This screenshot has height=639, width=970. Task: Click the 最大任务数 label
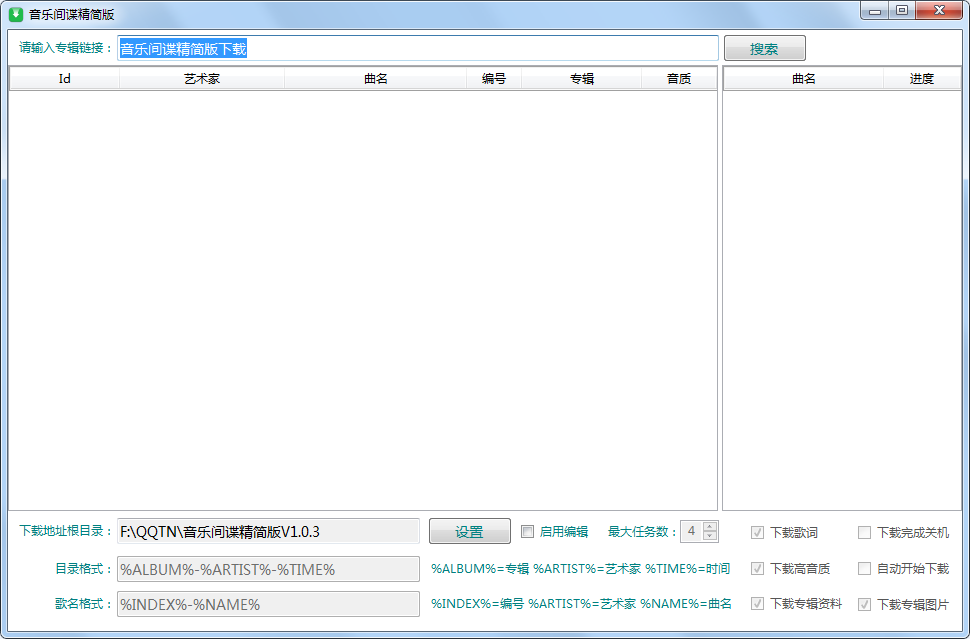tap(643, 531)
